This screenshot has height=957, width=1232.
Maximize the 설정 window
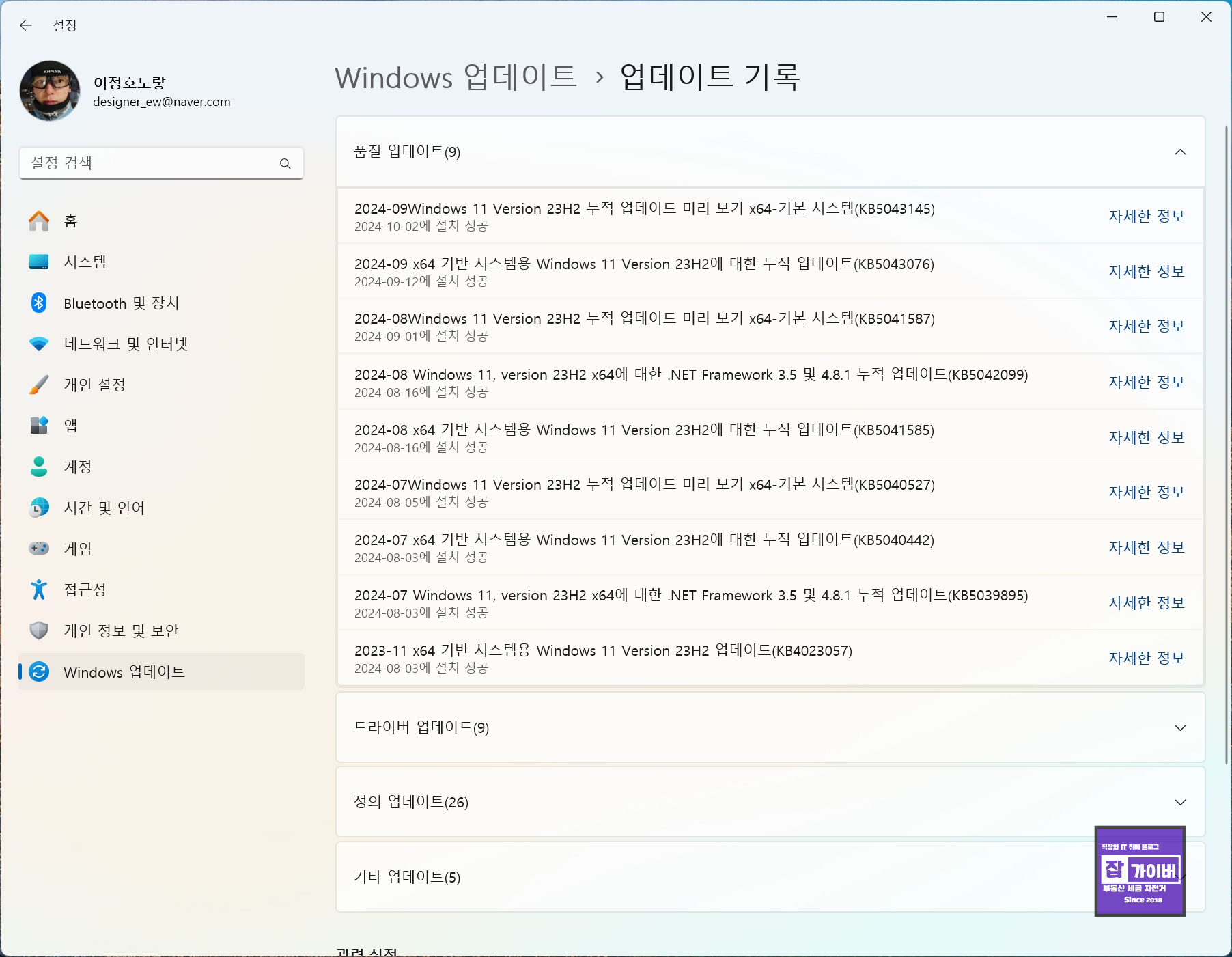pos(1159,17)
